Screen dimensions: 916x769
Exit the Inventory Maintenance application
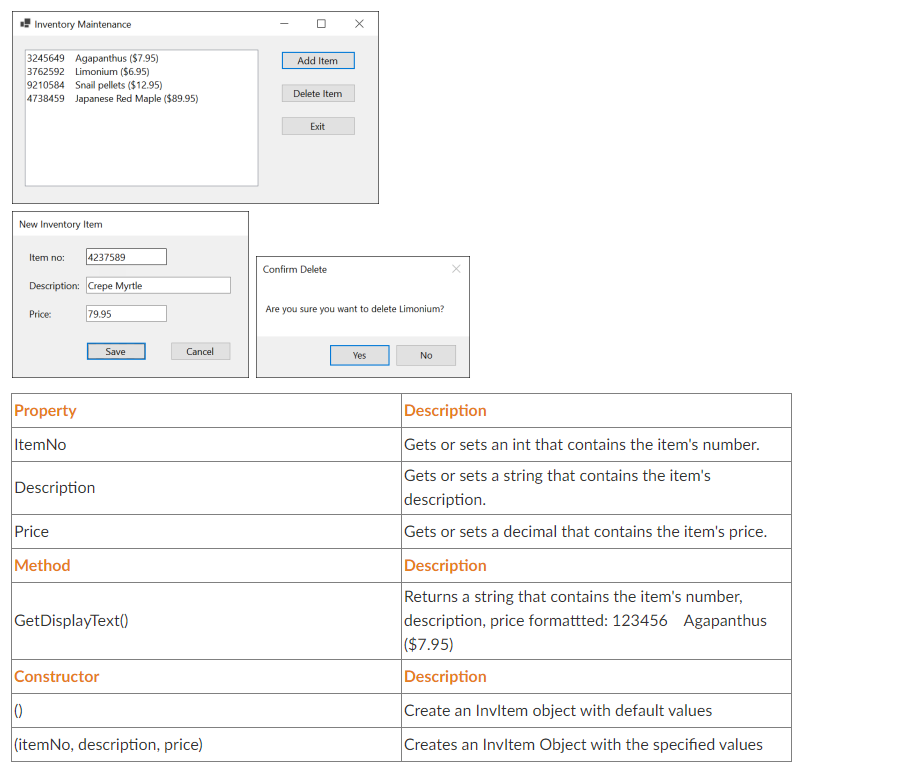tap(317, 125)
